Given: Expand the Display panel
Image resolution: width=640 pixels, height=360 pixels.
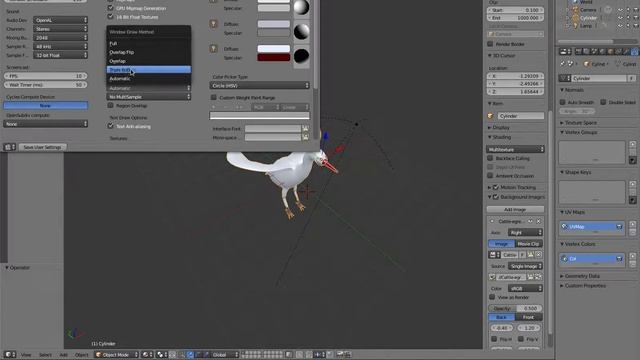Looking at the screenshot, I should 499,127.
